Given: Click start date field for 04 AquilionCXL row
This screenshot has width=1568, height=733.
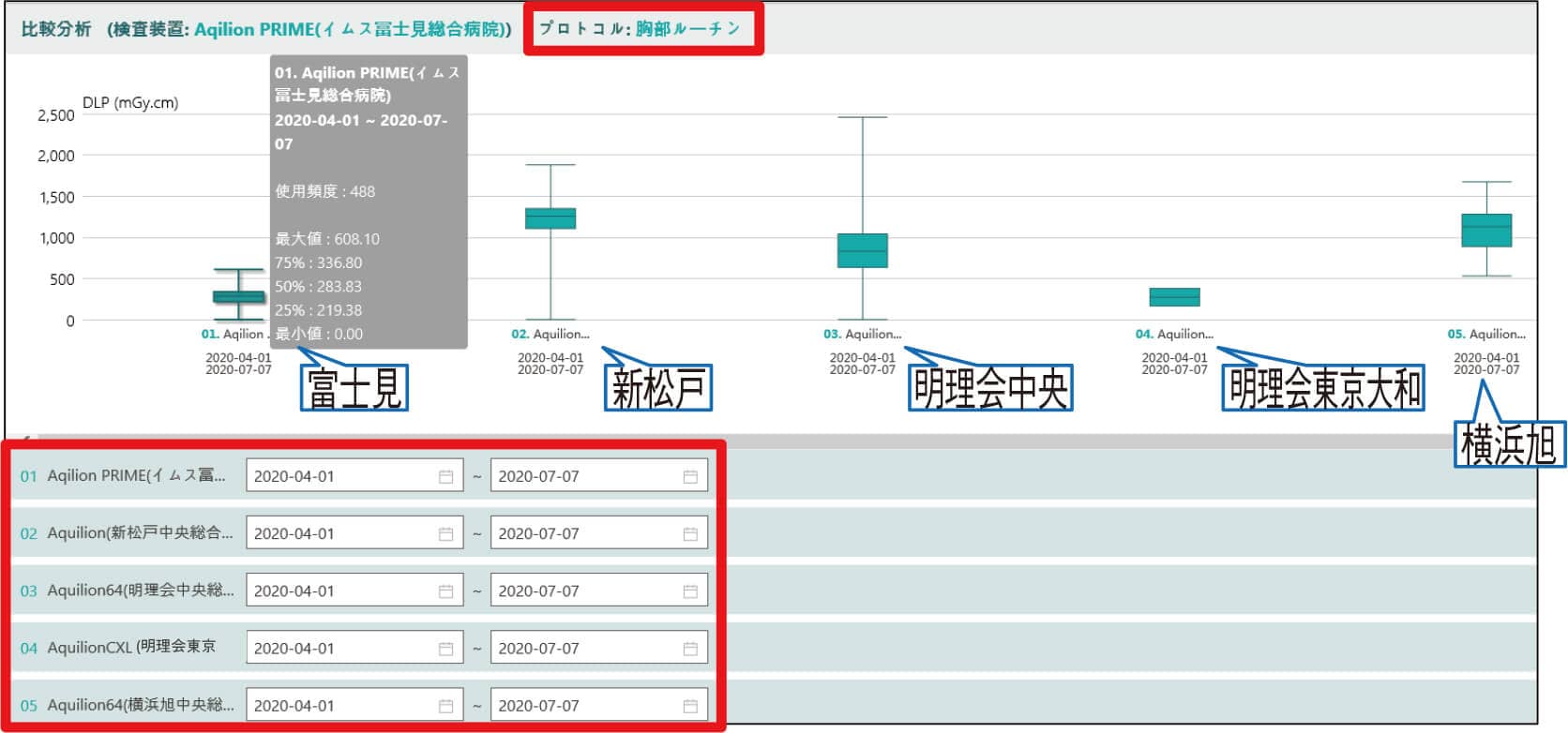Looking at the screenshot, I should [x=354, y=648].
